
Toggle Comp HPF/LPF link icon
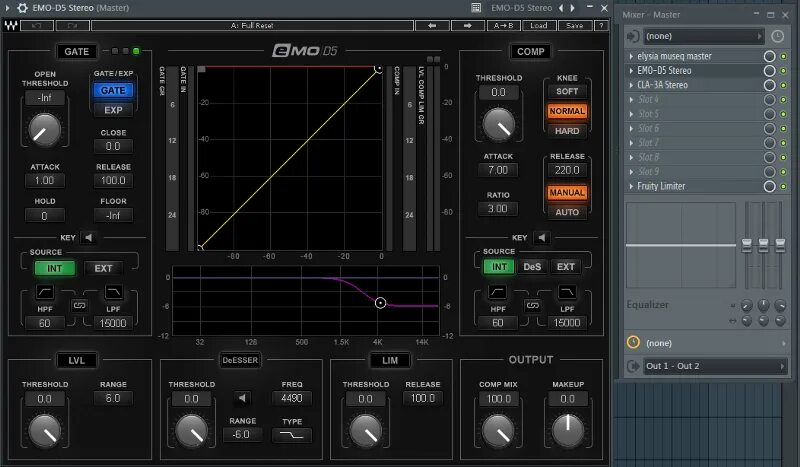(532, 306)
